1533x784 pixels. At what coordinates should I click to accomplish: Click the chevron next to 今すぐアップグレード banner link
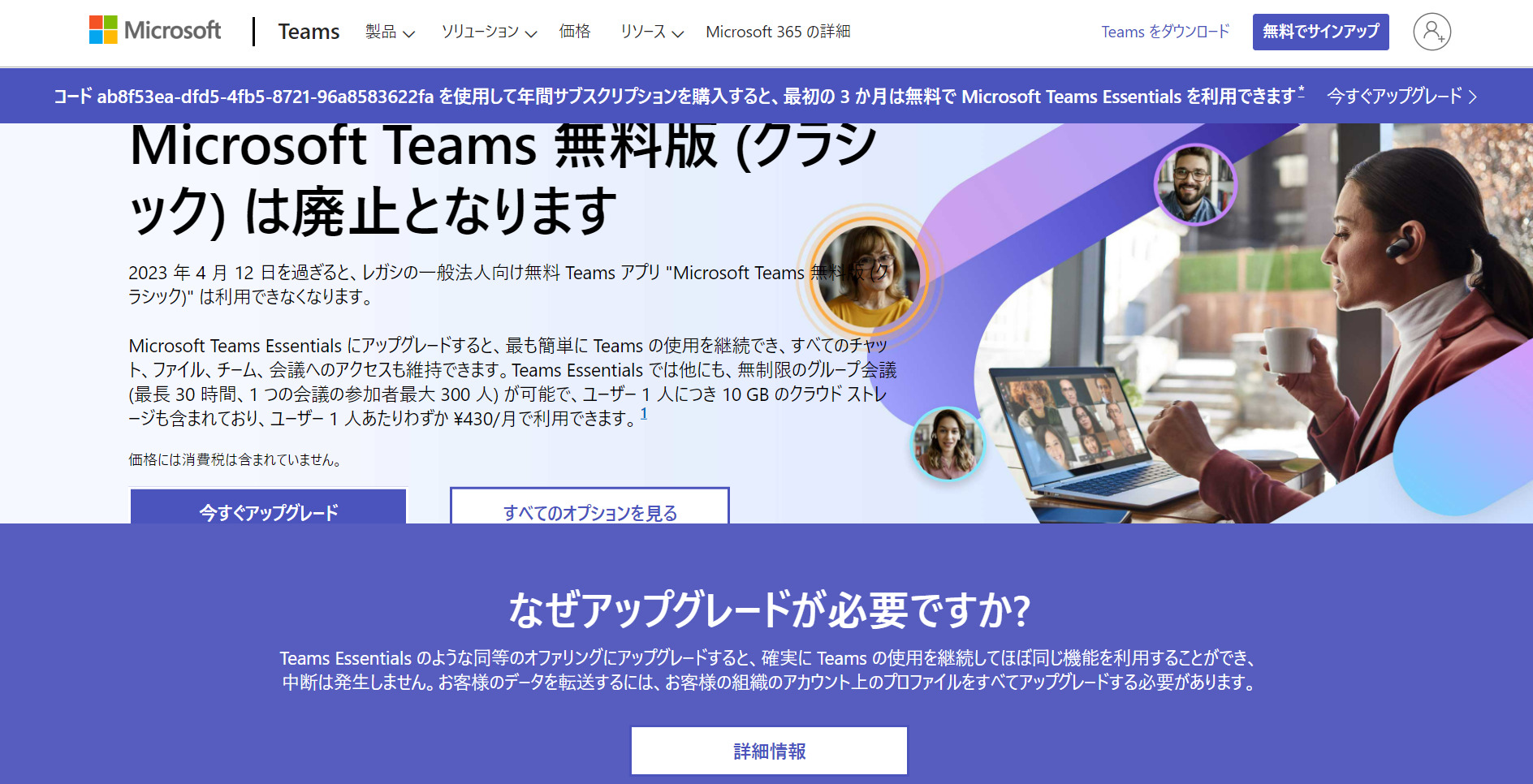[1472, 97]
